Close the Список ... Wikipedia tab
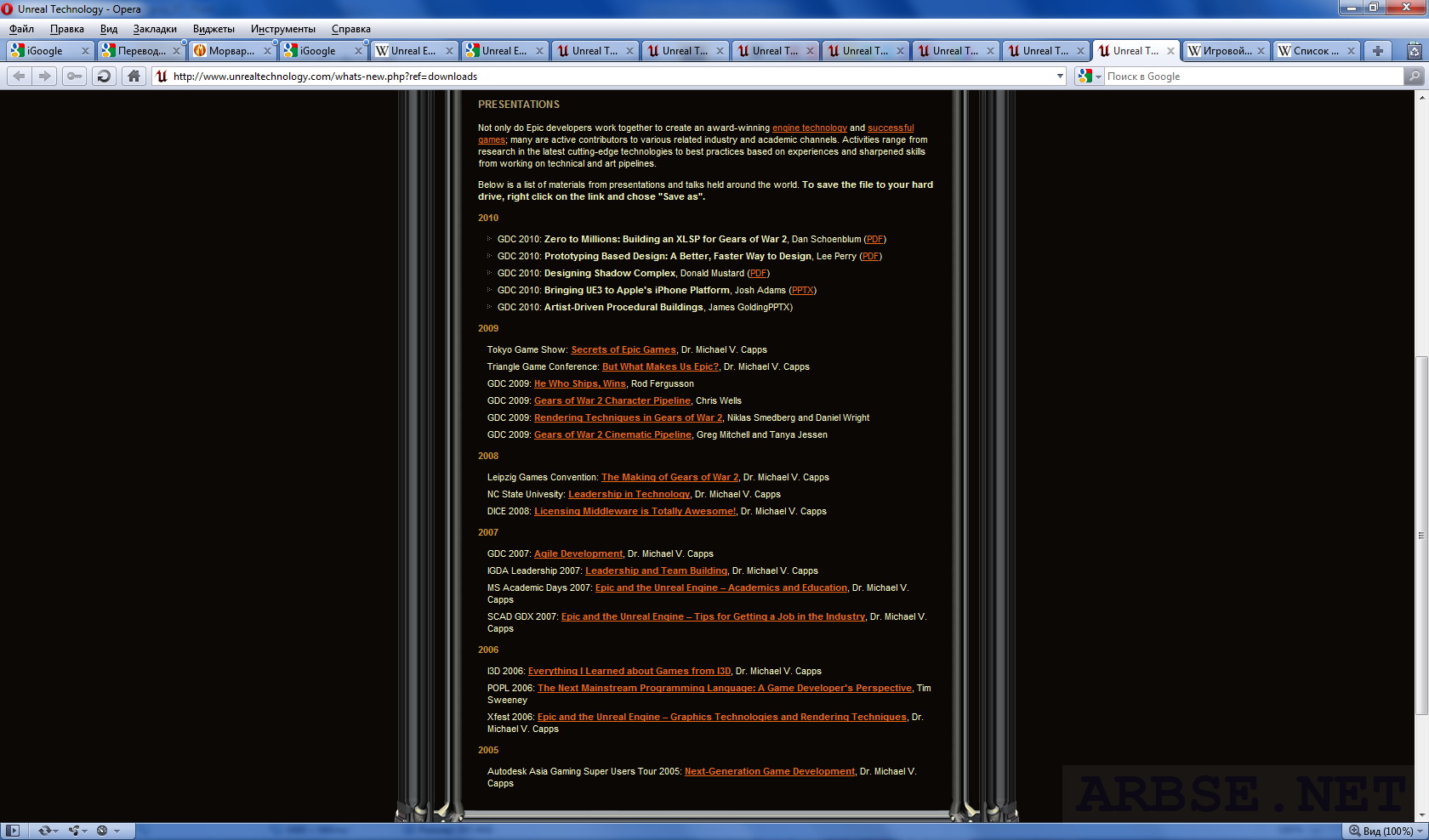 pos(1351,51)
